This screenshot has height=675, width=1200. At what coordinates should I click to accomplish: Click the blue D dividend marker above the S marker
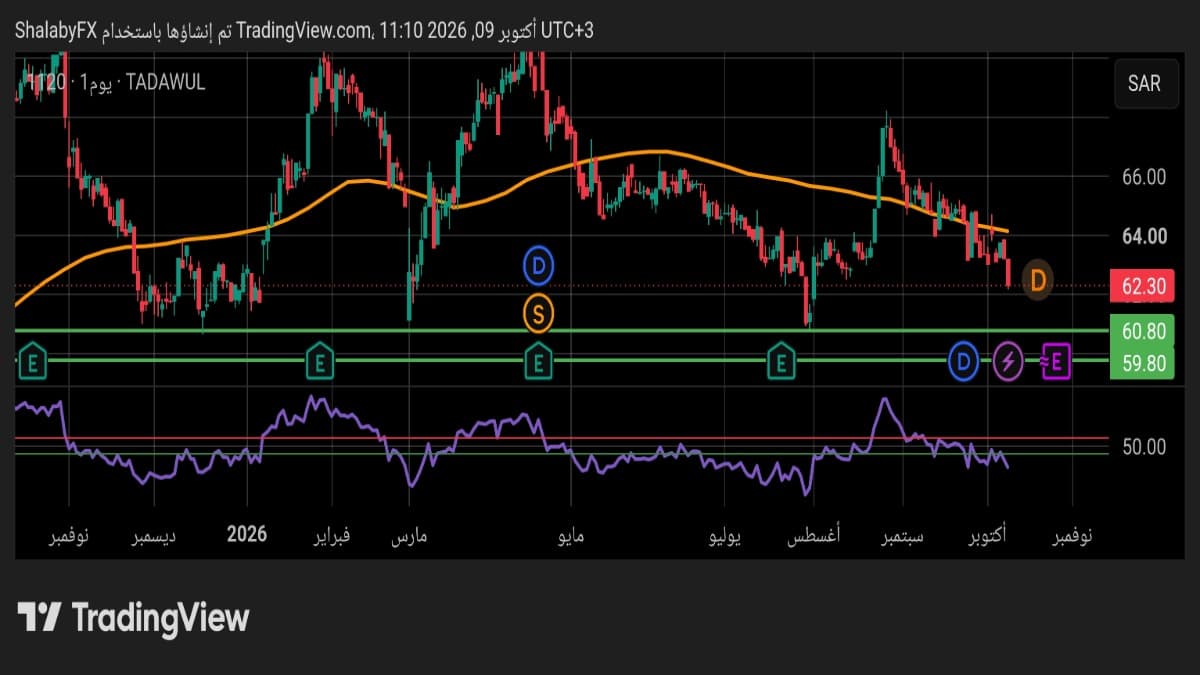point(539,266)
